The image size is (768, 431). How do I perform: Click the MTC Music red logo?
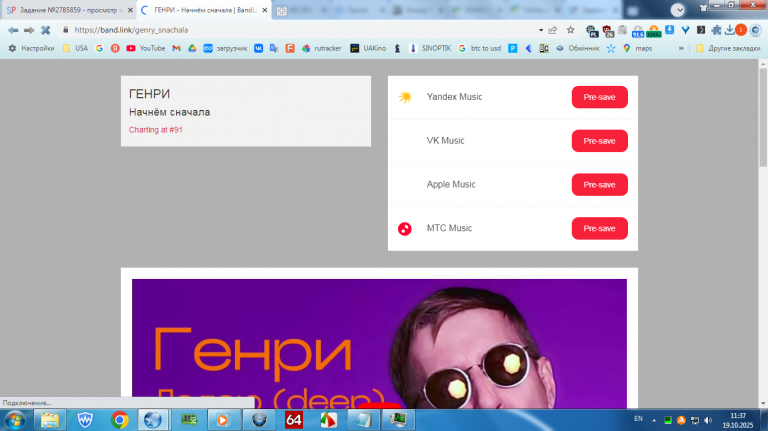coord(405,229)
